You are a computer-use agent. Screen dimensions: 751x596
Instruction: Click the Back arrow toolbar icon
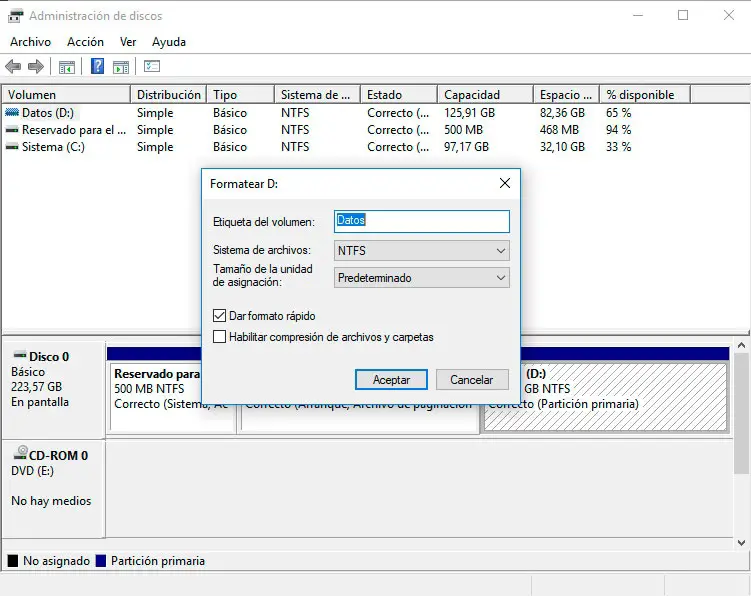13,66
